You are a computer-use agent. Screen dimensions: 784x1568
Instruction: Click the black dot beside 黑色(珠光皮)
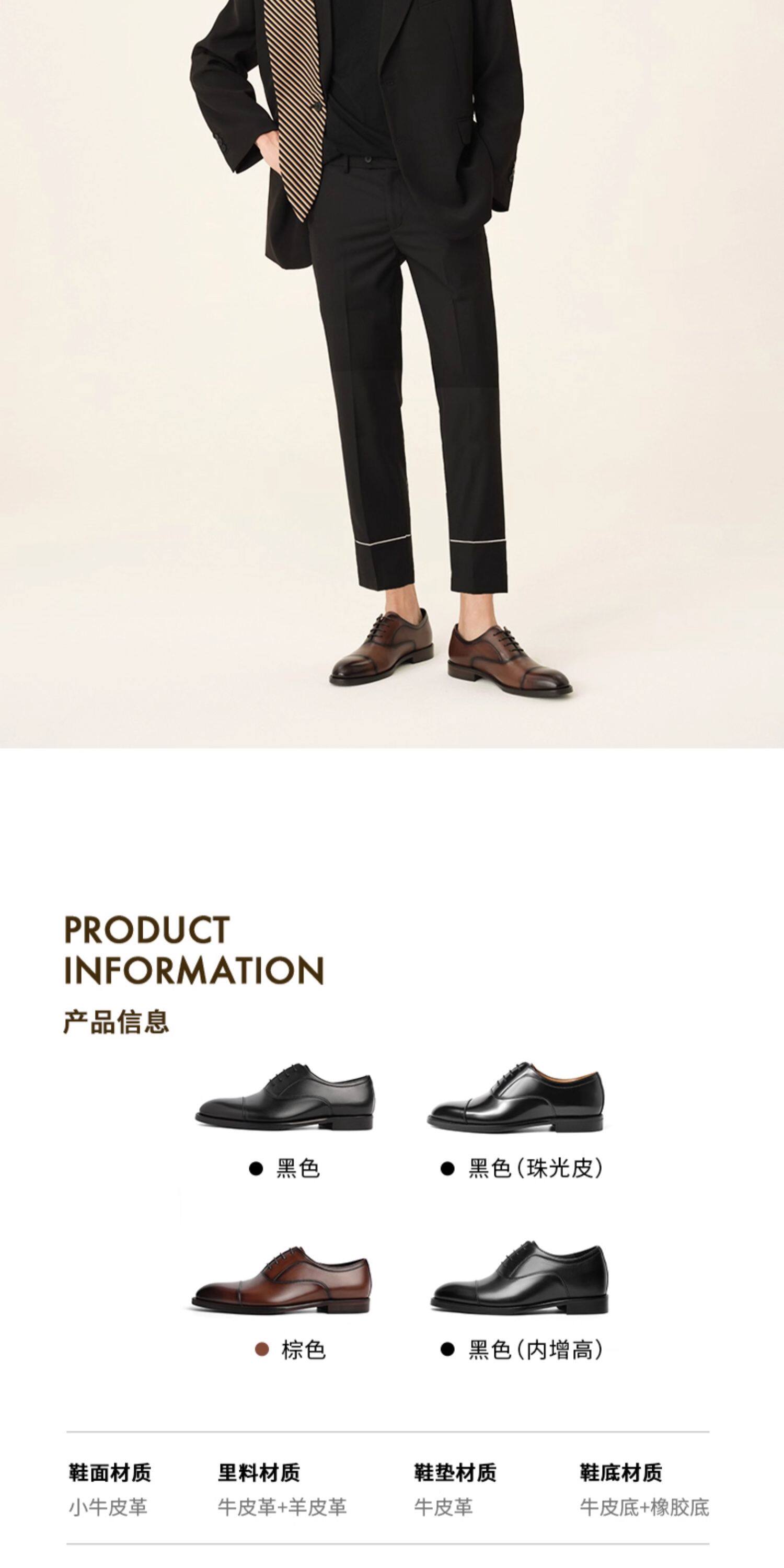447,1168
